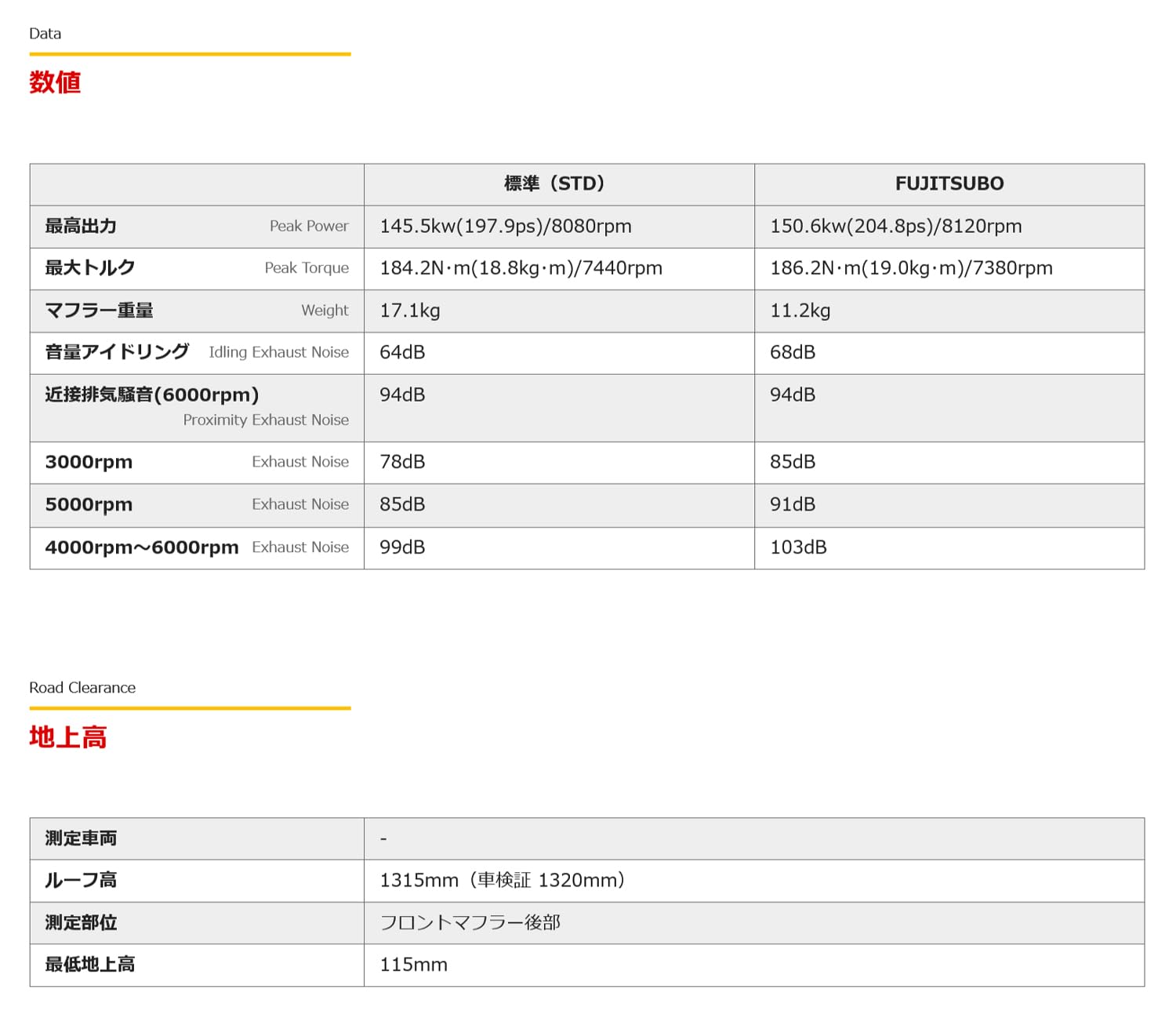Click the 'Idling Exhaust Noise' label

[x=278, y=352]
